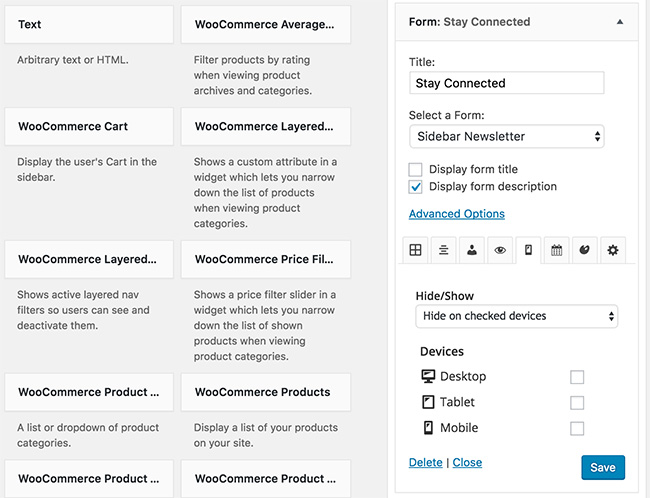
Task: Click the "Arbitrary text or HTML." description
Action: click(x=73, y=60)
